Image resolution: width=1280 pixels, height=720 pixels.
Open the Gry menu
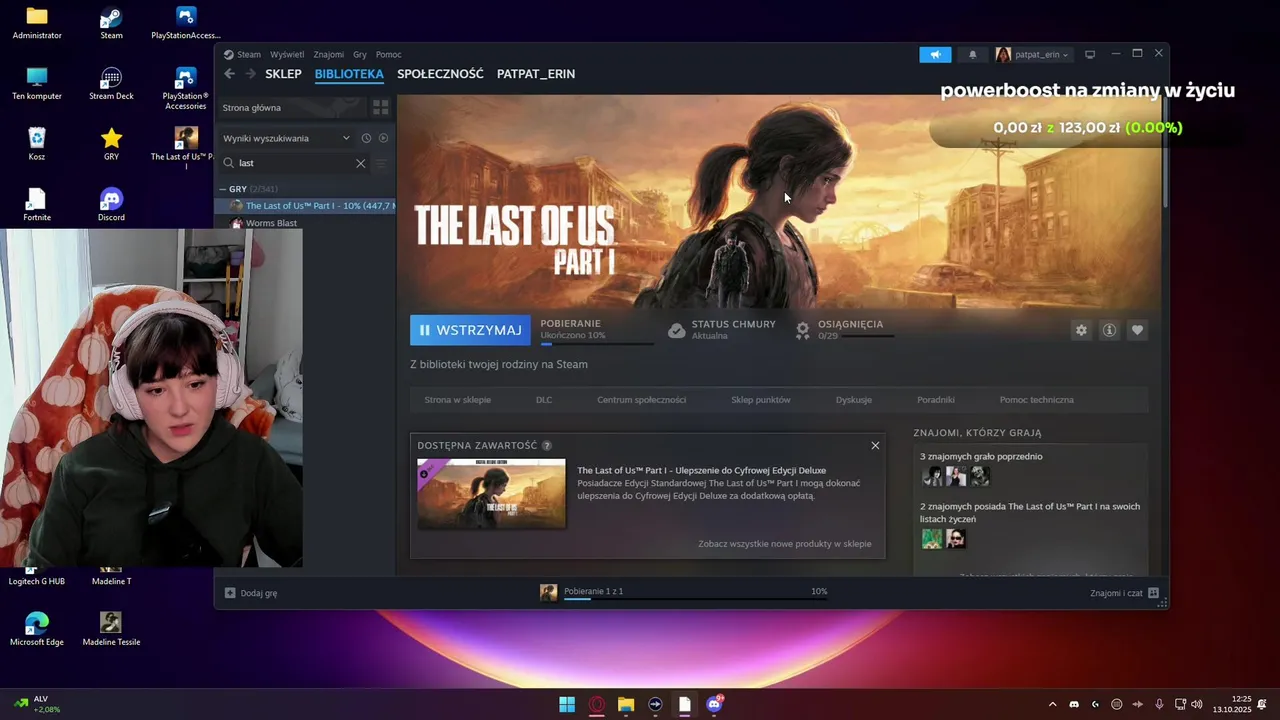click(360, 55)
